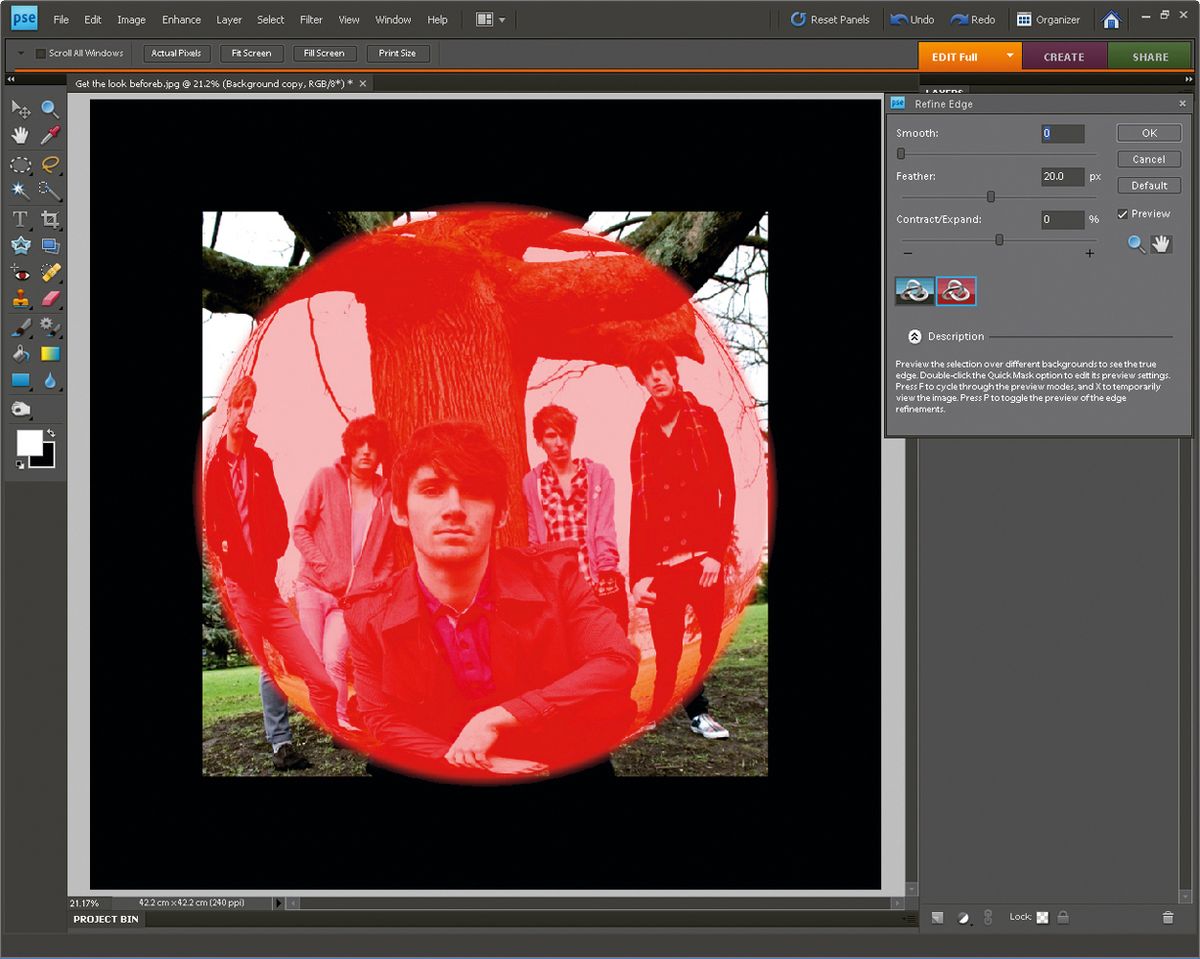Screen dimensions: 1200x959
Task: Switch to the standard selection preview thumbnail
Action: (913, 292)
